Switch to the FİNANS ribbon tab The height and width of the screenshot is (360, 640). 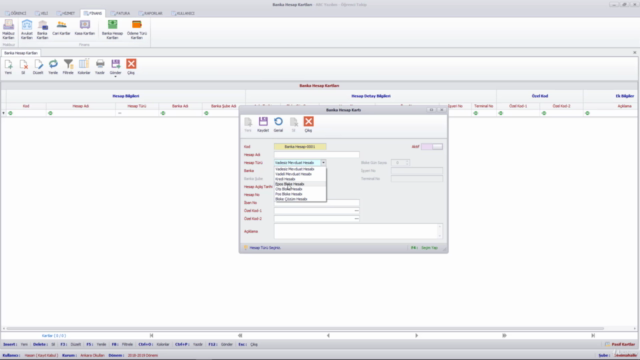point(93,13)
